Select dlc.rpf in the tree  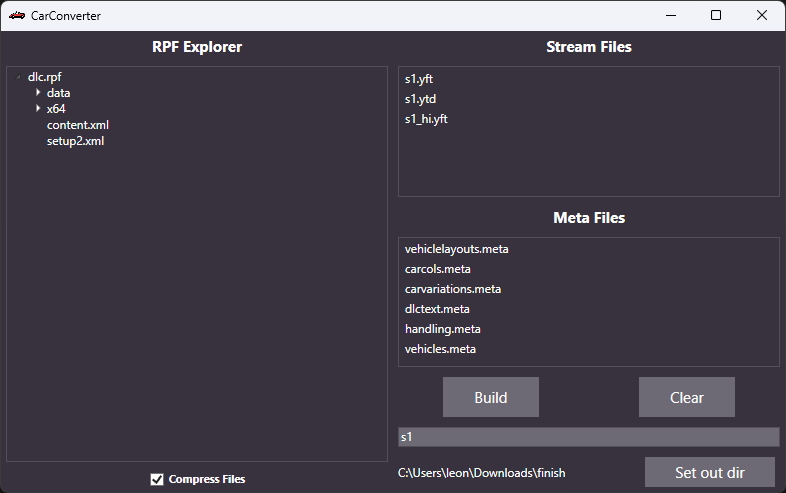45,77
